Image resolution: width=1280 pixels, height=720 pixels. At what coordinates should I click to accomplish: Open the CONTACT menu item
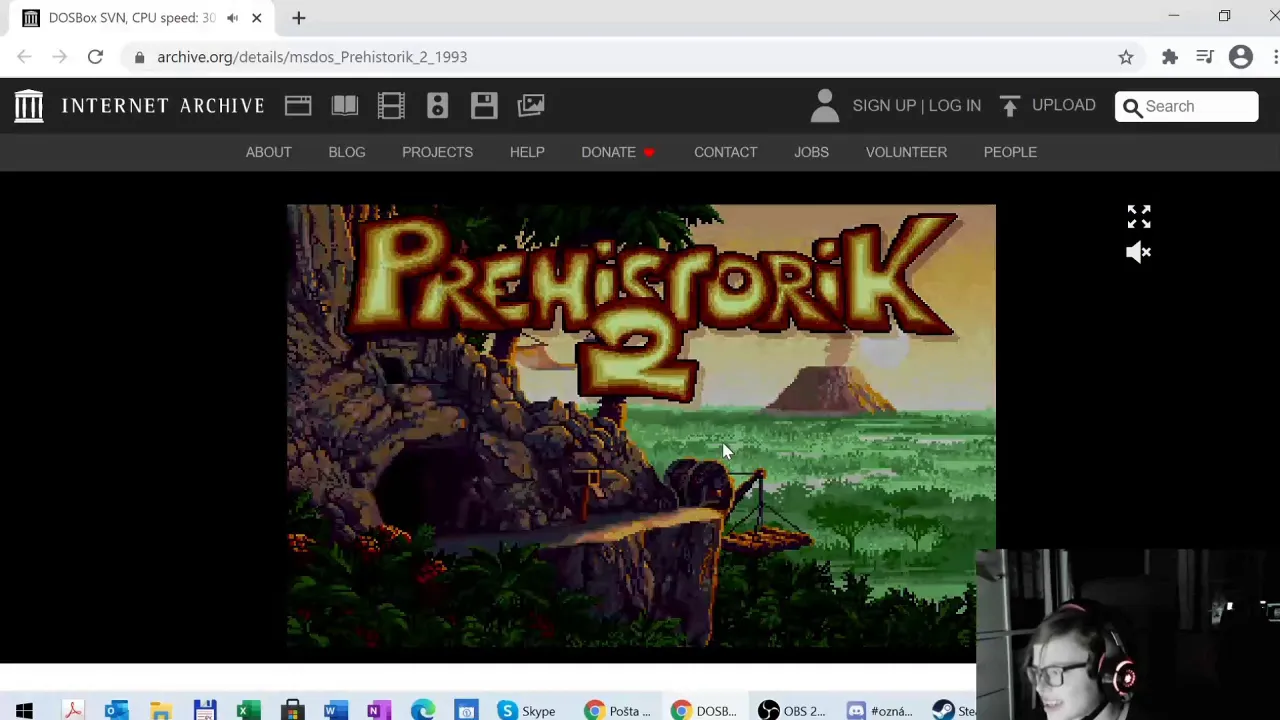[726, 152]
